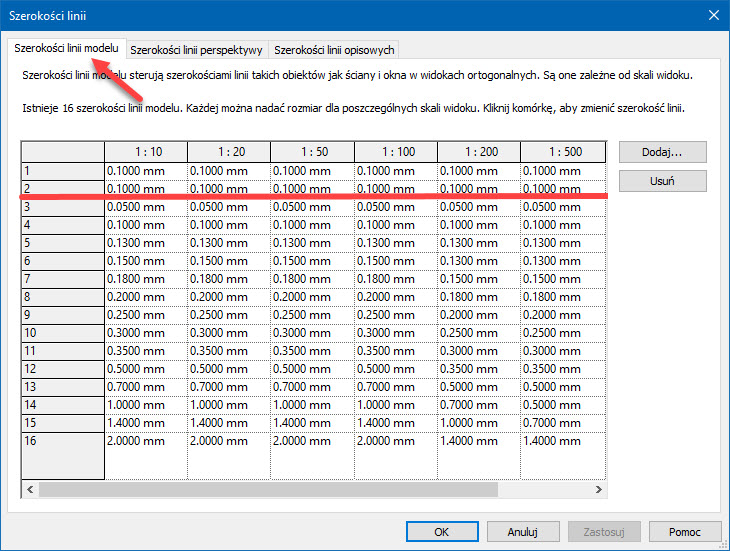Click the left arrow of horizontal scrollbar
Screen dimensions: 730x551
coord(30,490)
